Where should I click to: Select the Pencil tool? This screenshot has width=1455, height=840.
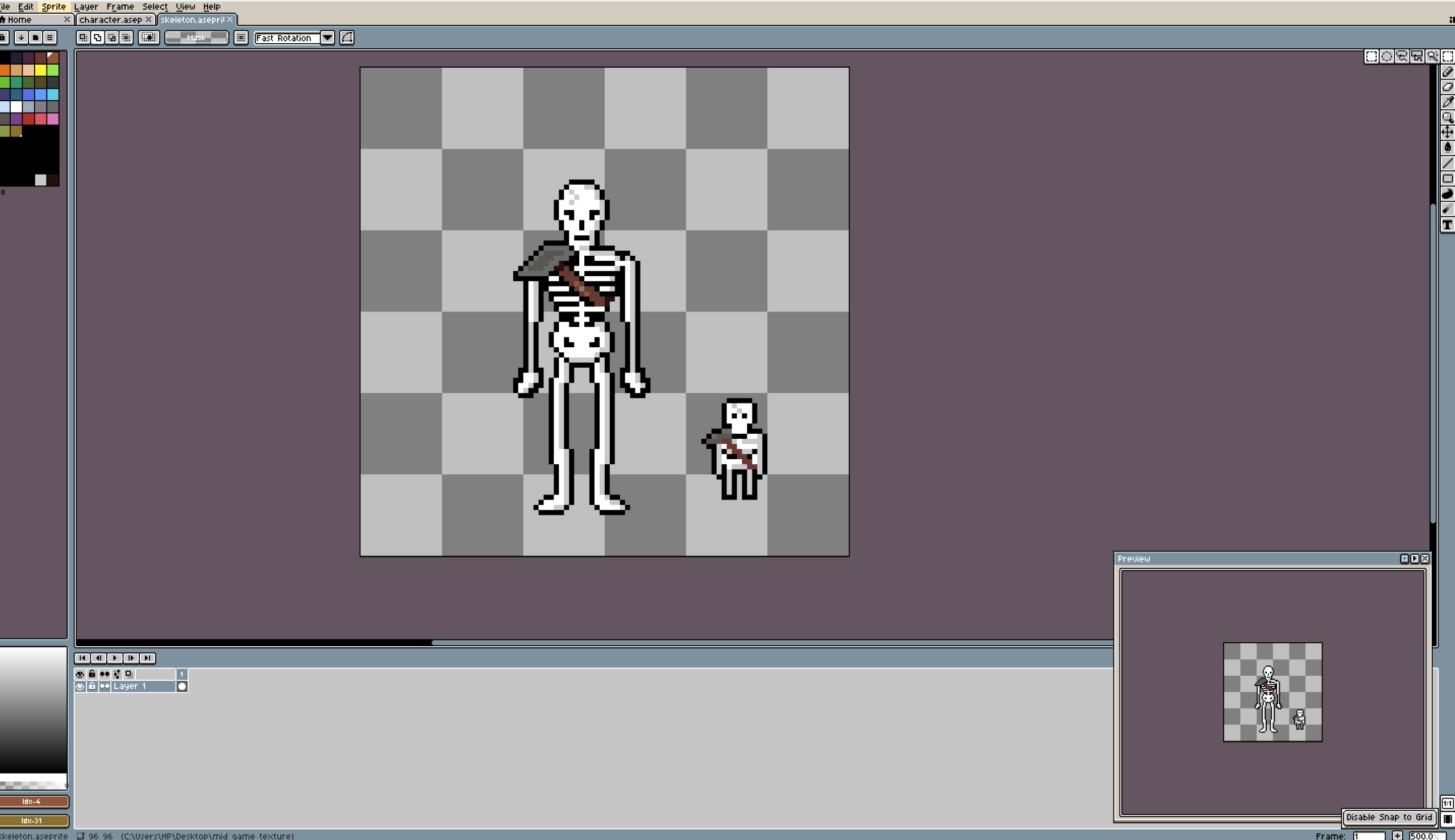tap(1447, 72)
